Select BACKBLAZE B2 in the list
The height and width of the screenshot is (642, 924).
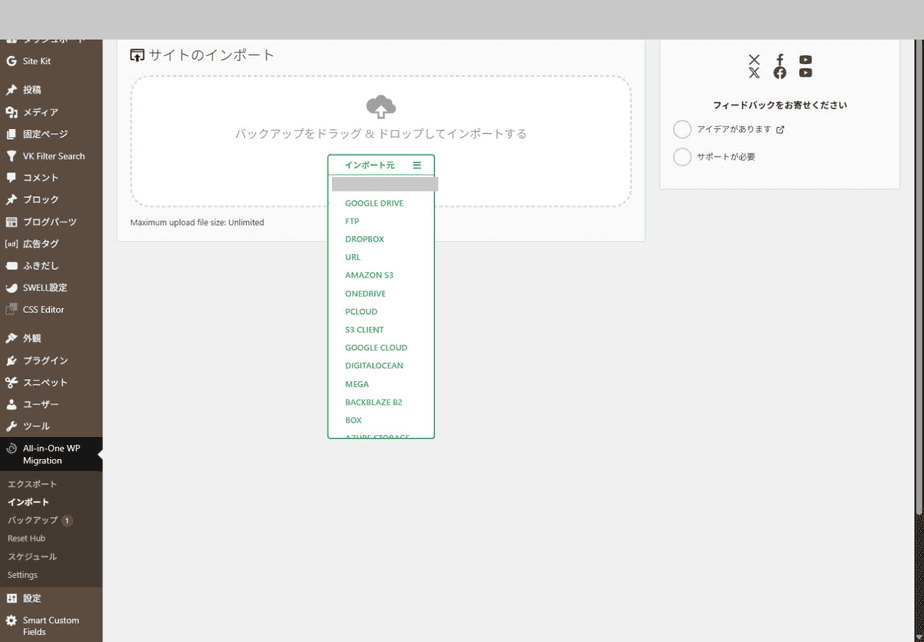tap(374, 402)
